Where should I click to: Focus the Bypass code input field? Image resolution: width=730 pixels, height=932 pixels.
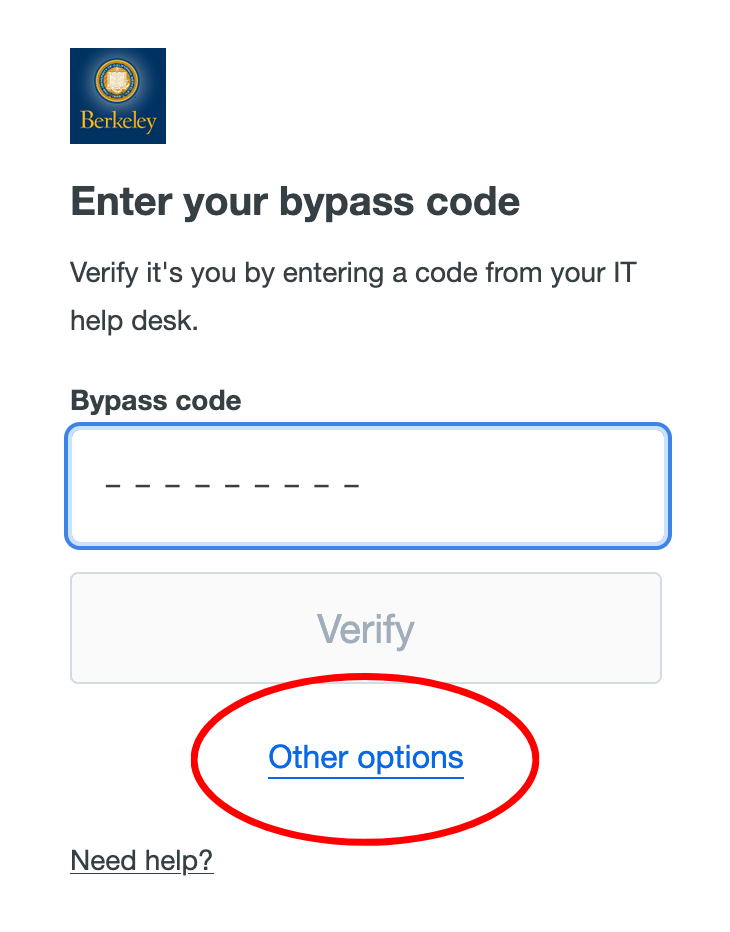[368, 486]
